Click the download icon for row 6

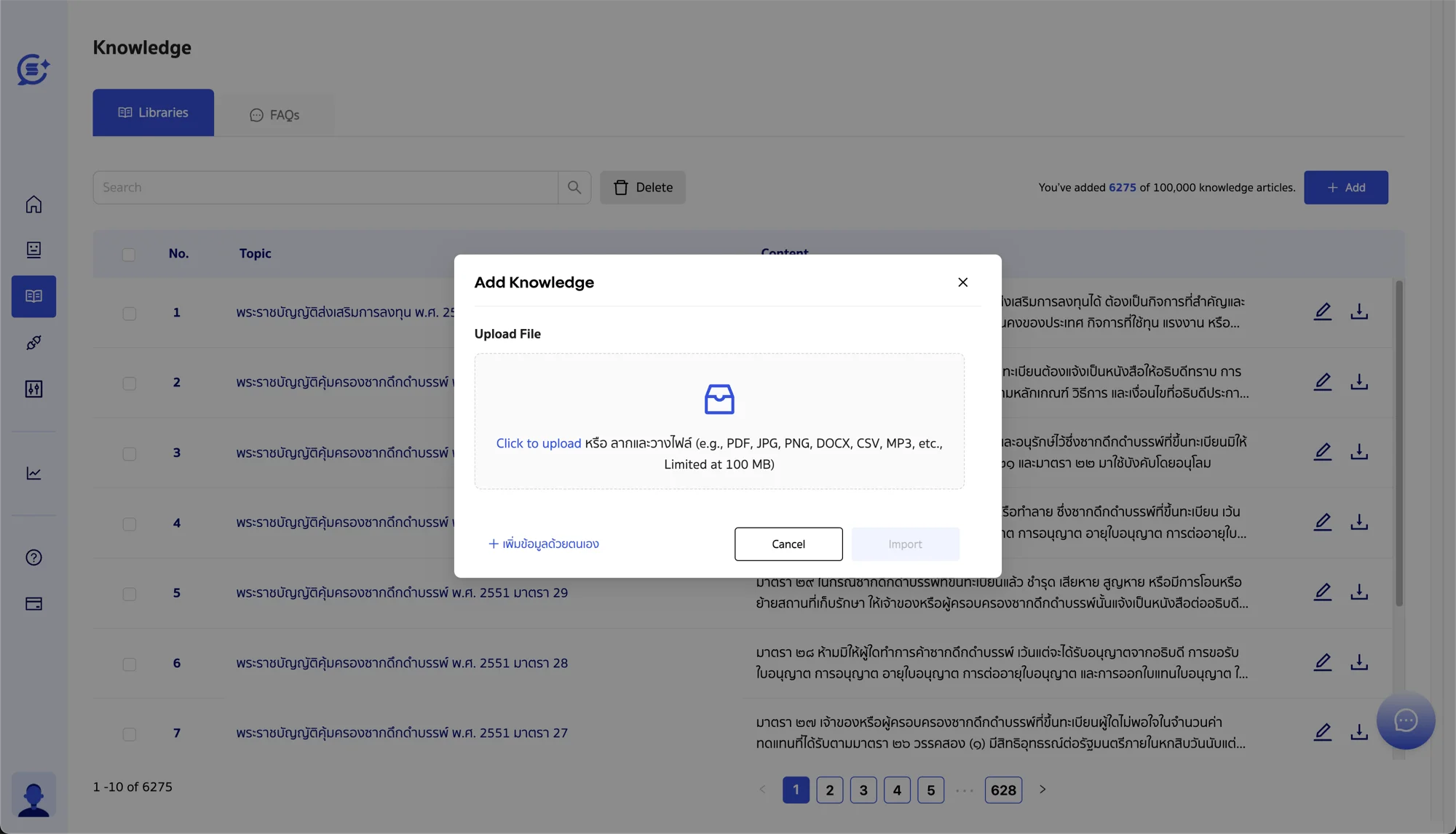click(1359, 663)
